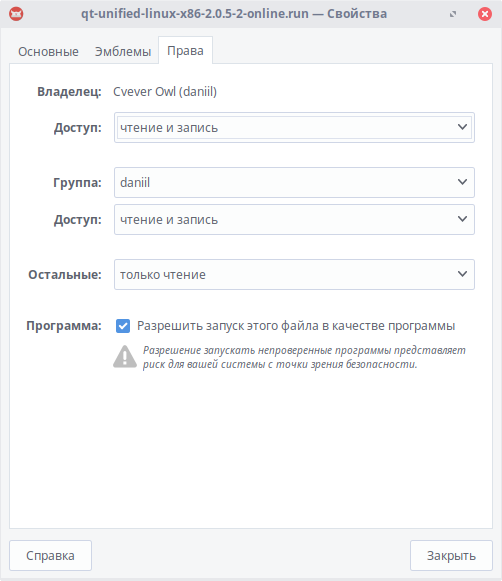Open the group access dropdown 'чтение и запись'
The width and height of the screenshot is (502, 581).
point(294,219)
